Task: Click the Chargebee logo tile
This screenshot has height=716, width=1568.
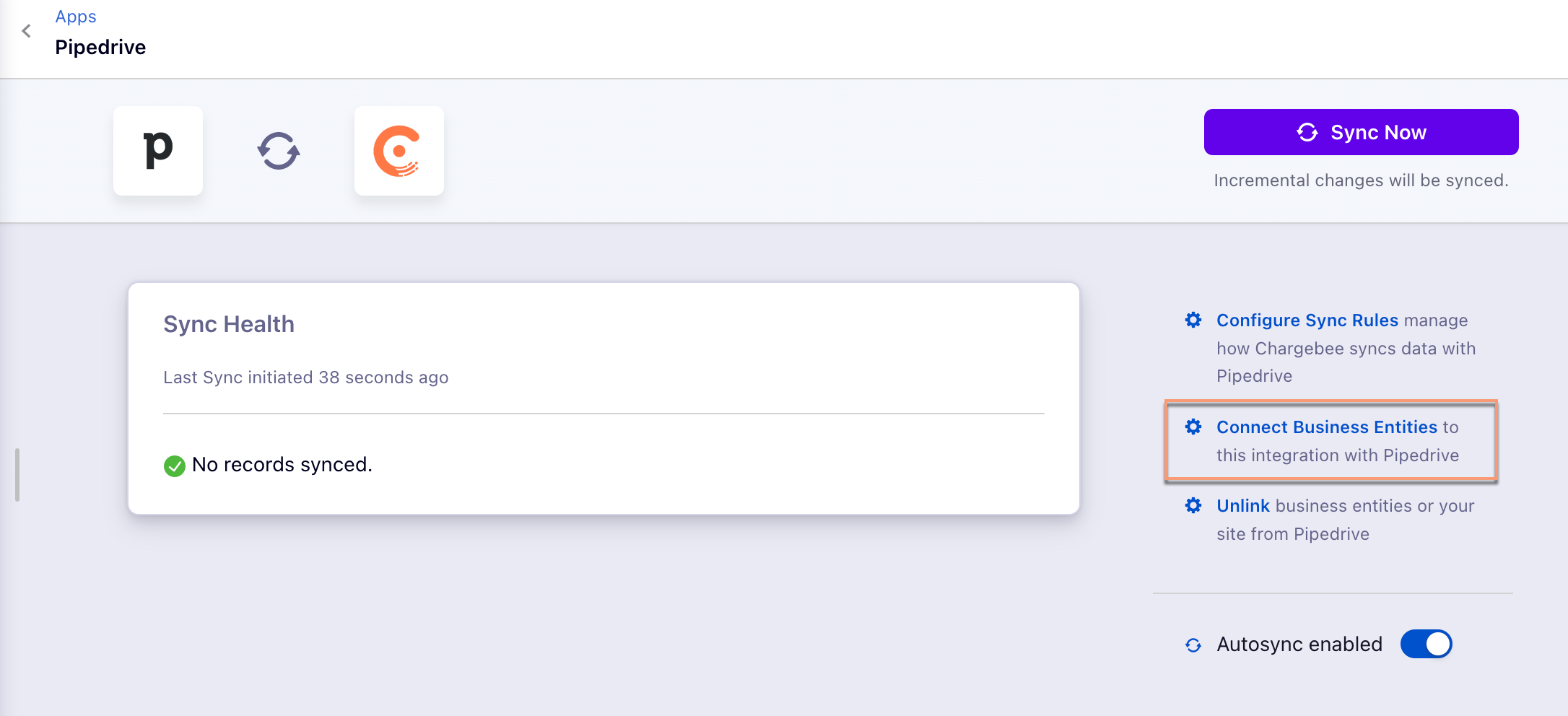Action: (x=398, y=150)
